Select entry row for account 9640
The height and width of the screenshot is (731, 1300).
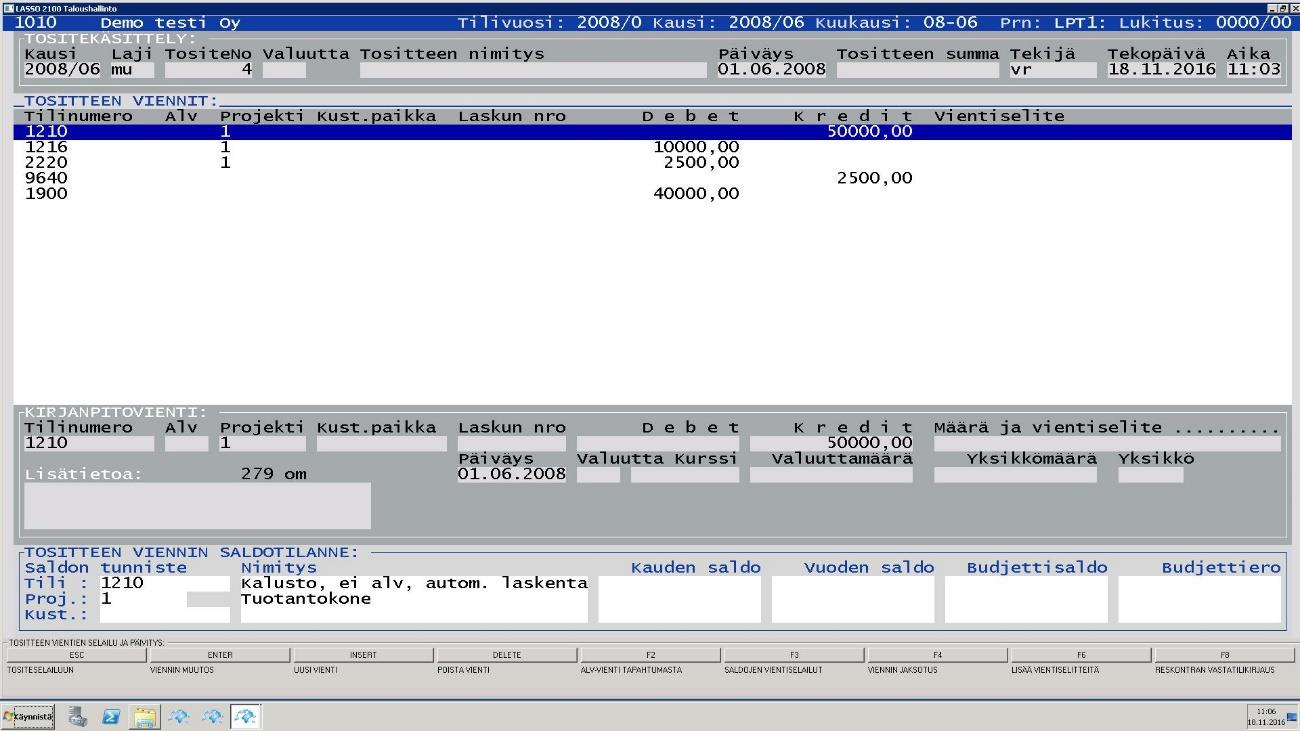[652, 178]
